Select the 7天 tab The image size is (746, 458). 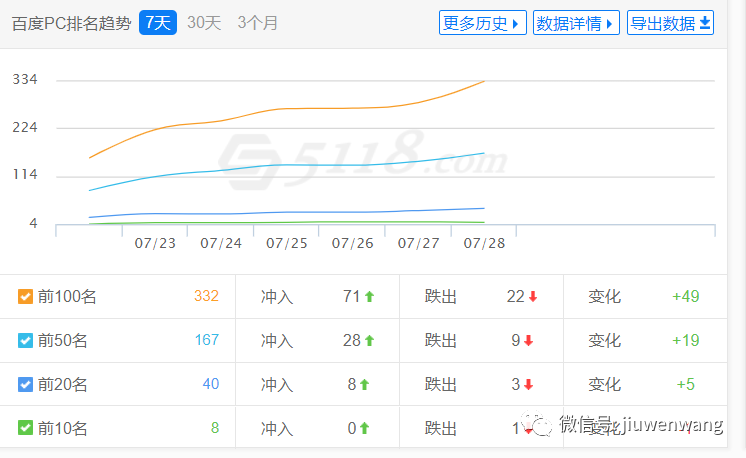[158, 23]
